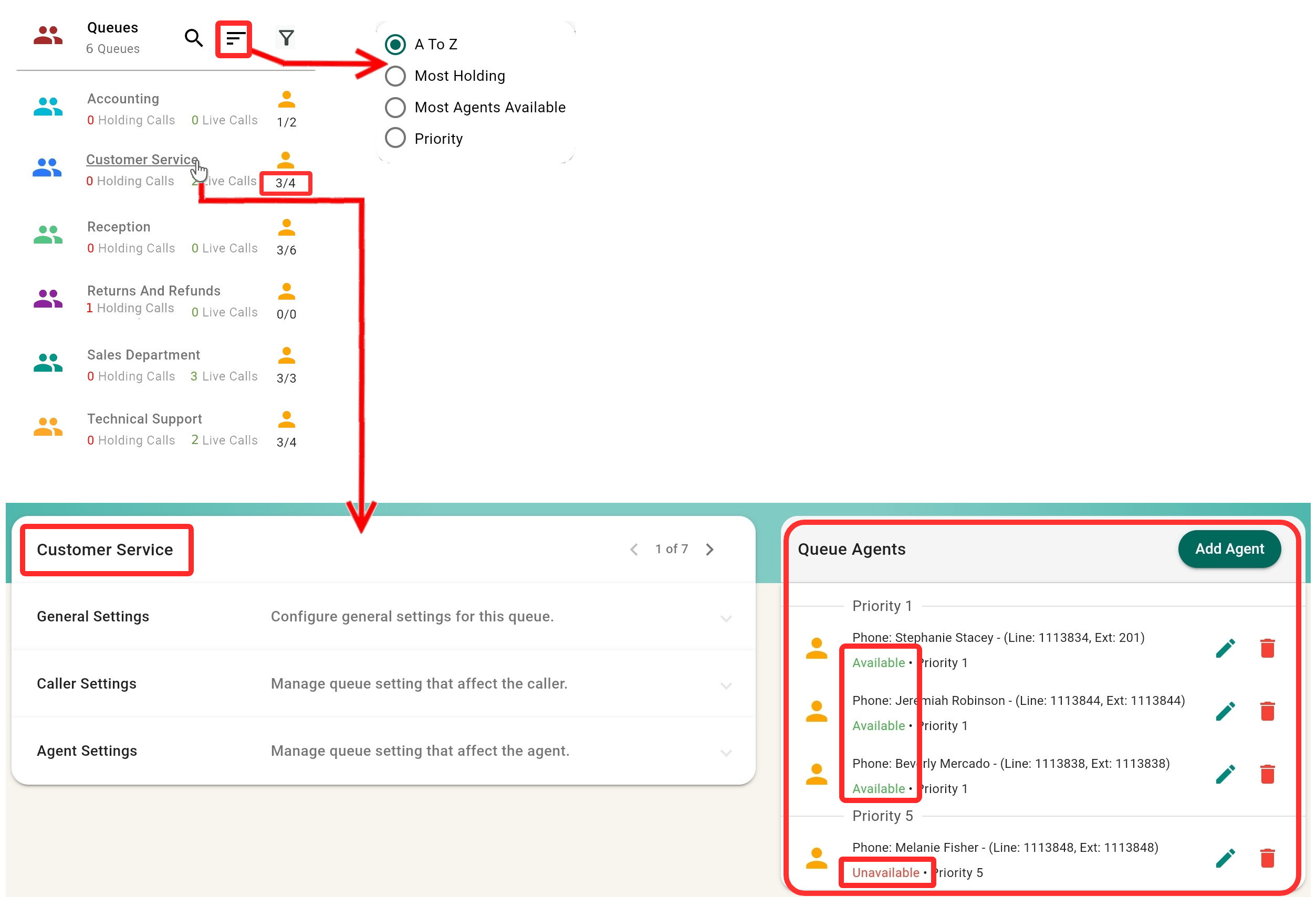Click the filter funnel icon
Screen dimensions: 1316x897
(287, 38)
